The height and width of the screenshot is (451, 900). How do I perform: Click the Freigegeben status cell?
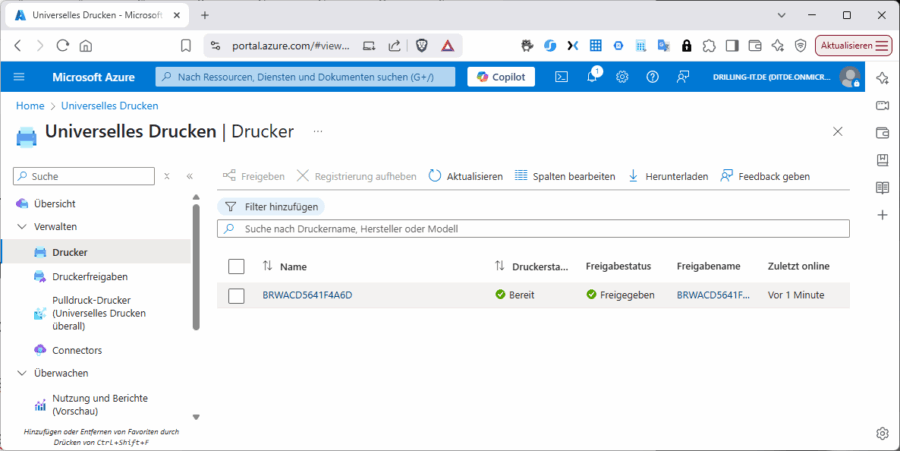[x=620, y=295]
